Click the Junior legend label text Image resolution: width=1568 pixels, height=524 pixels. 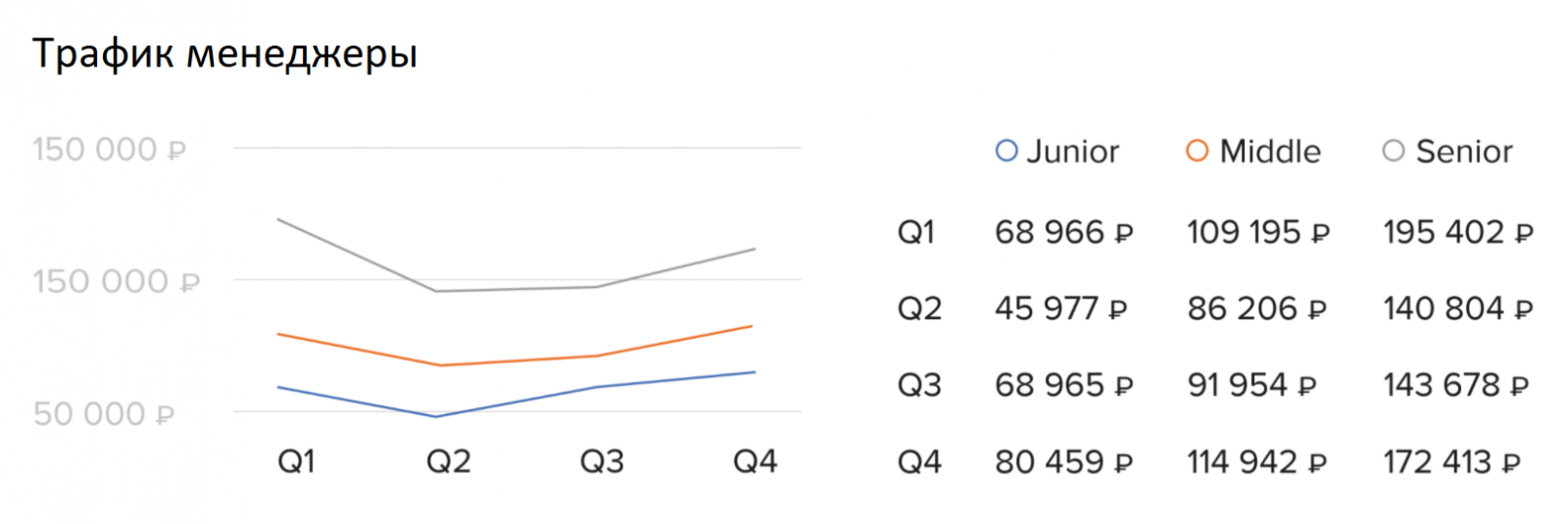coord(1072,152)
